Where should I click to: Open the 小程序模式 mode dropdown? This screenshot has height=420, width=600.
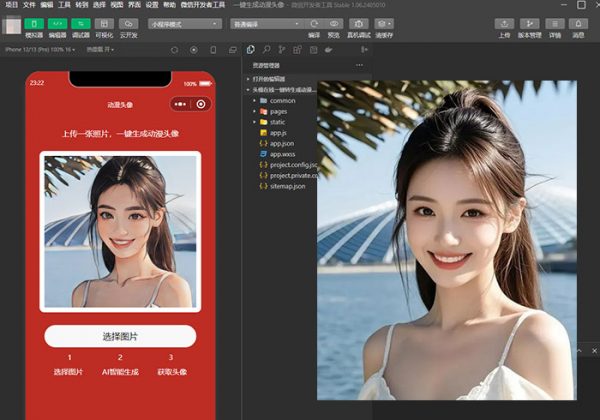pos(185,22)
